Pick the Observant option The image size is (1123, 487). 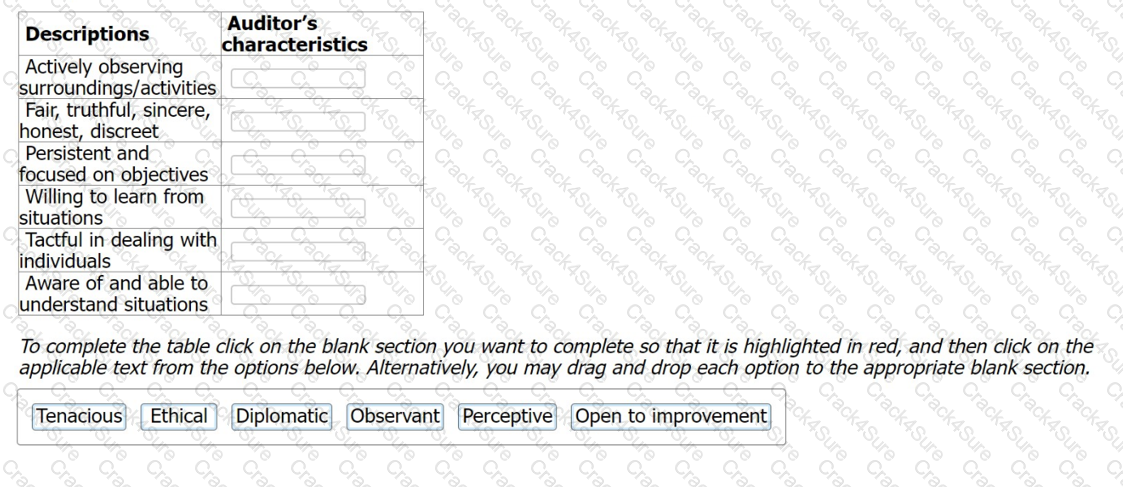(x=394, y=416)
